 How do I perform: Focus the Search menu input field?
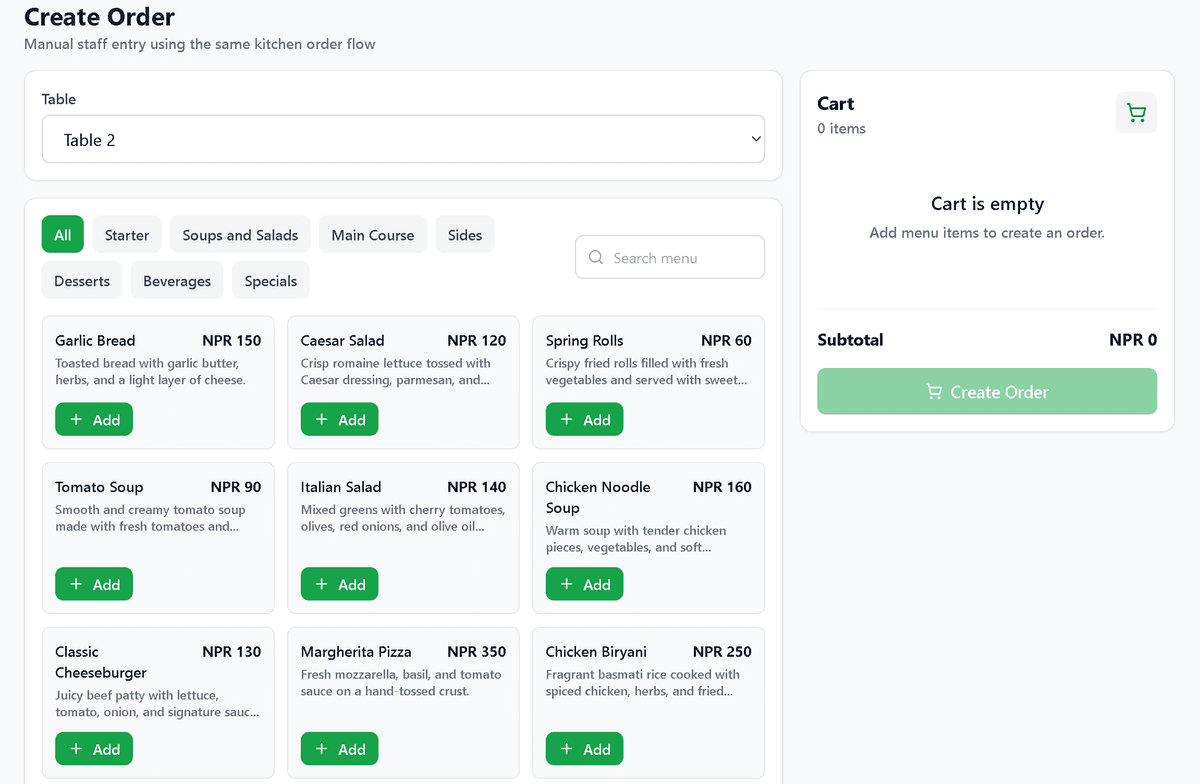click(x=670, y=257)
